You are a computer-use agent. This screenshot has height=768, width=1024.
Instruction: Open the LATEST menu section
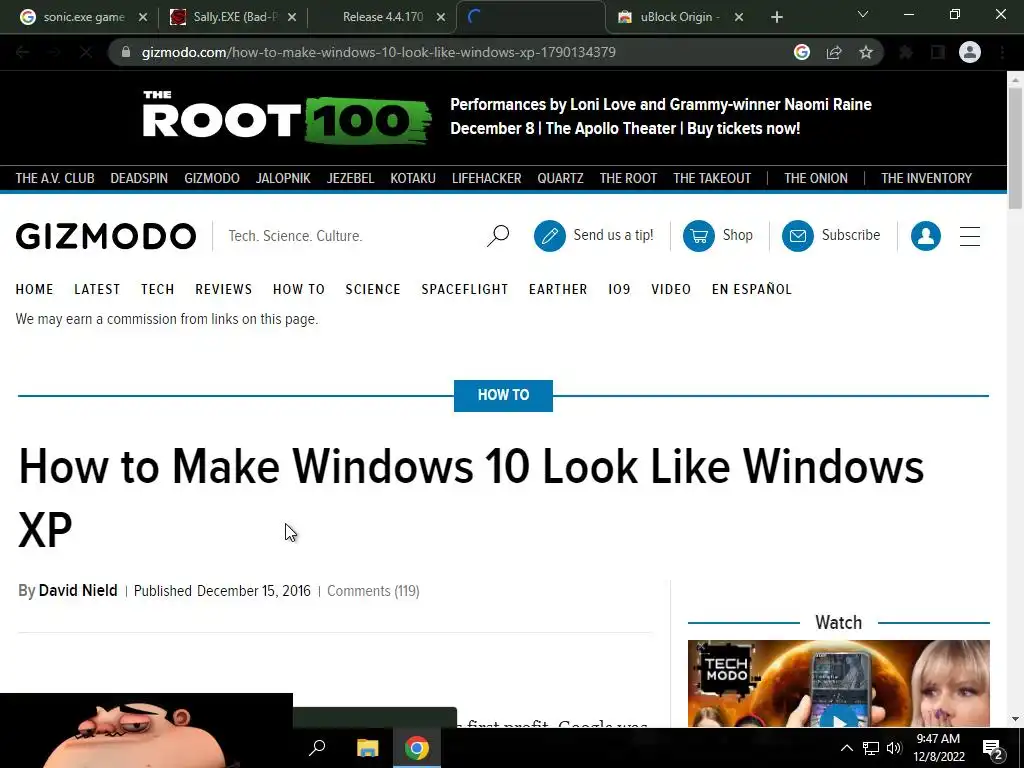pos(97,289)
